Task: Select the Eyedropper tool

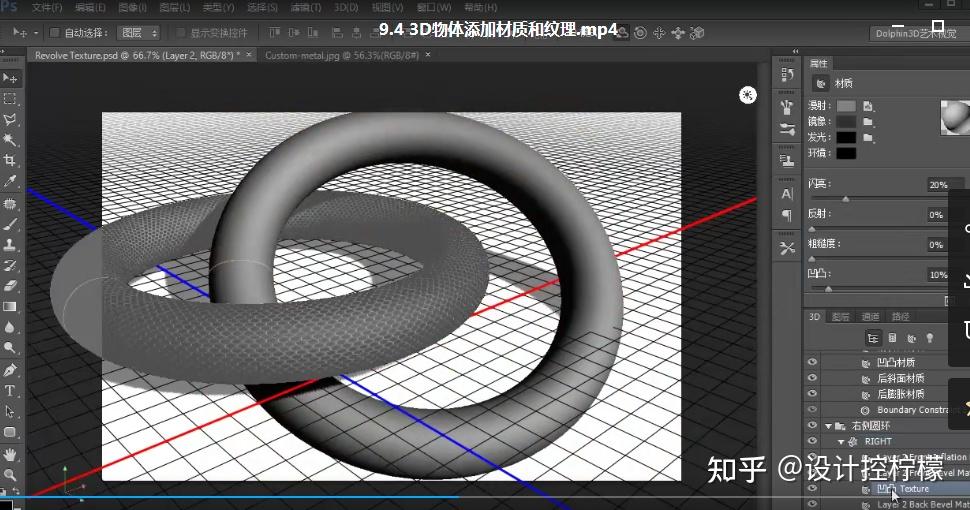Action: pyautogui.click(x=10, y=181)
